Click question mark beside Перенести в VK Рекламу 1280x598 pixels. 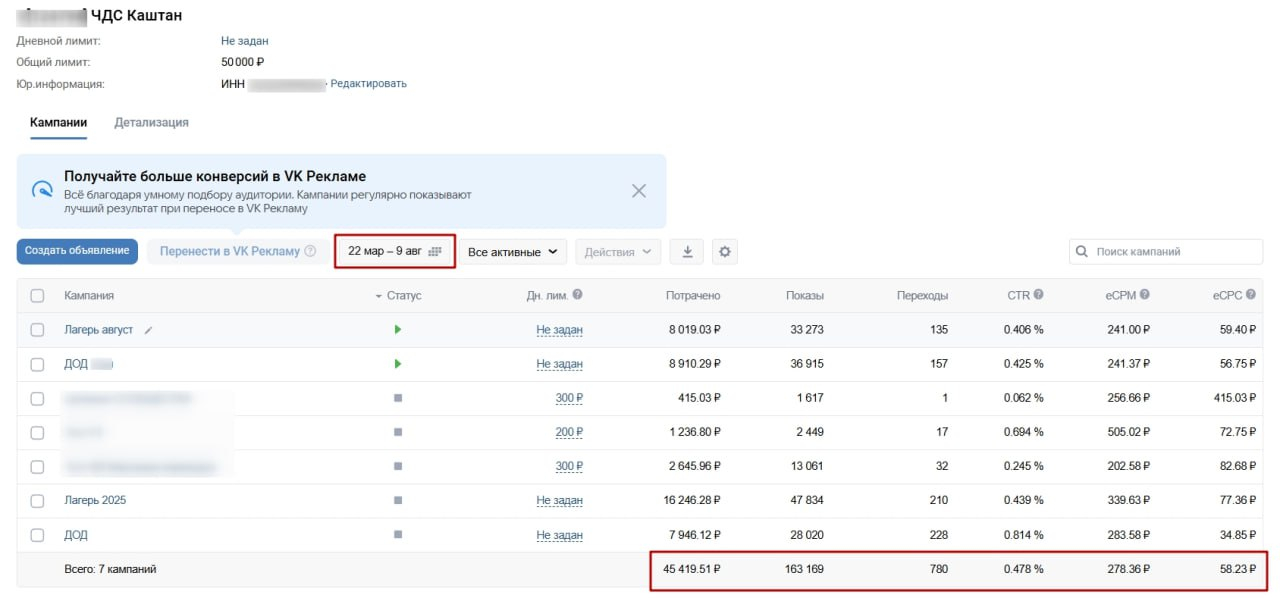point(310,252)
